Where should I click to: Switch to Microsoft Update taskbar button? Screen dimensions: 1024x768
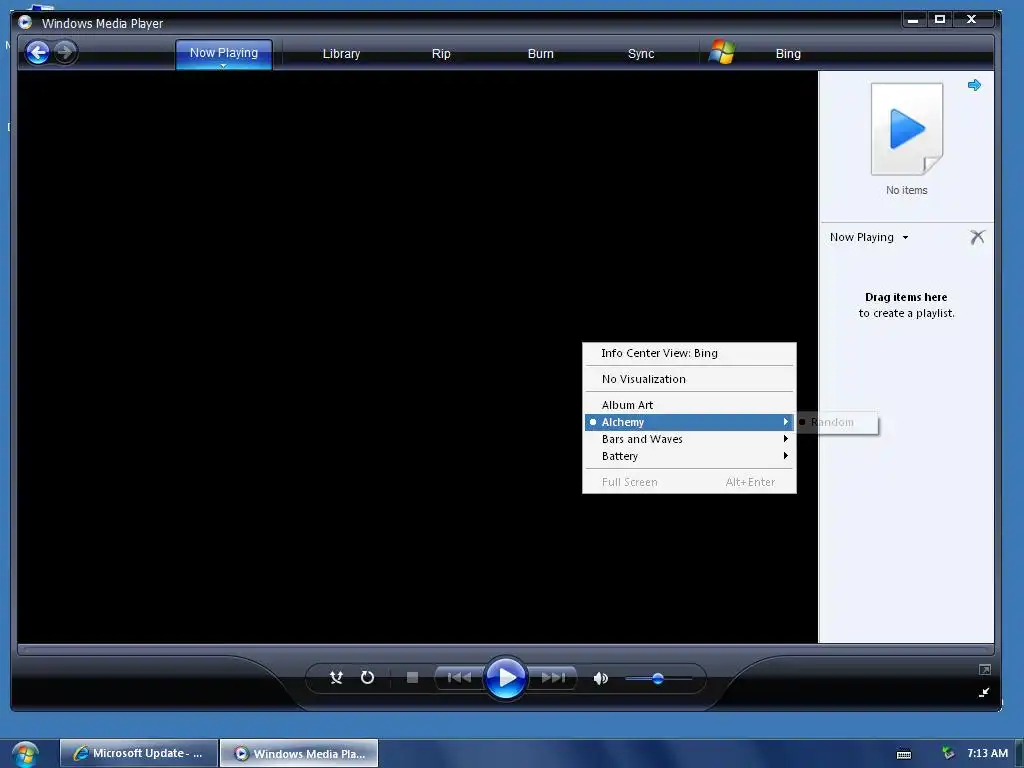coord(138,753)
